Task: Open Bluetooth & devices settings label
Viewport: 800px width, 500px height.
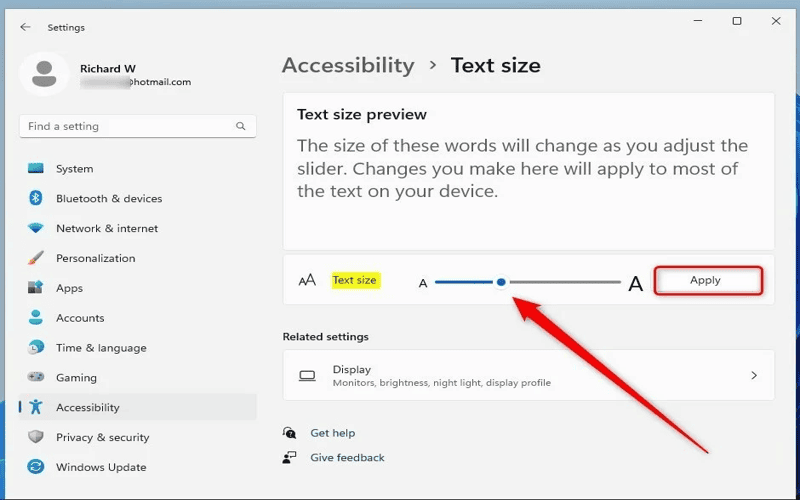Action: coord(109,198)
